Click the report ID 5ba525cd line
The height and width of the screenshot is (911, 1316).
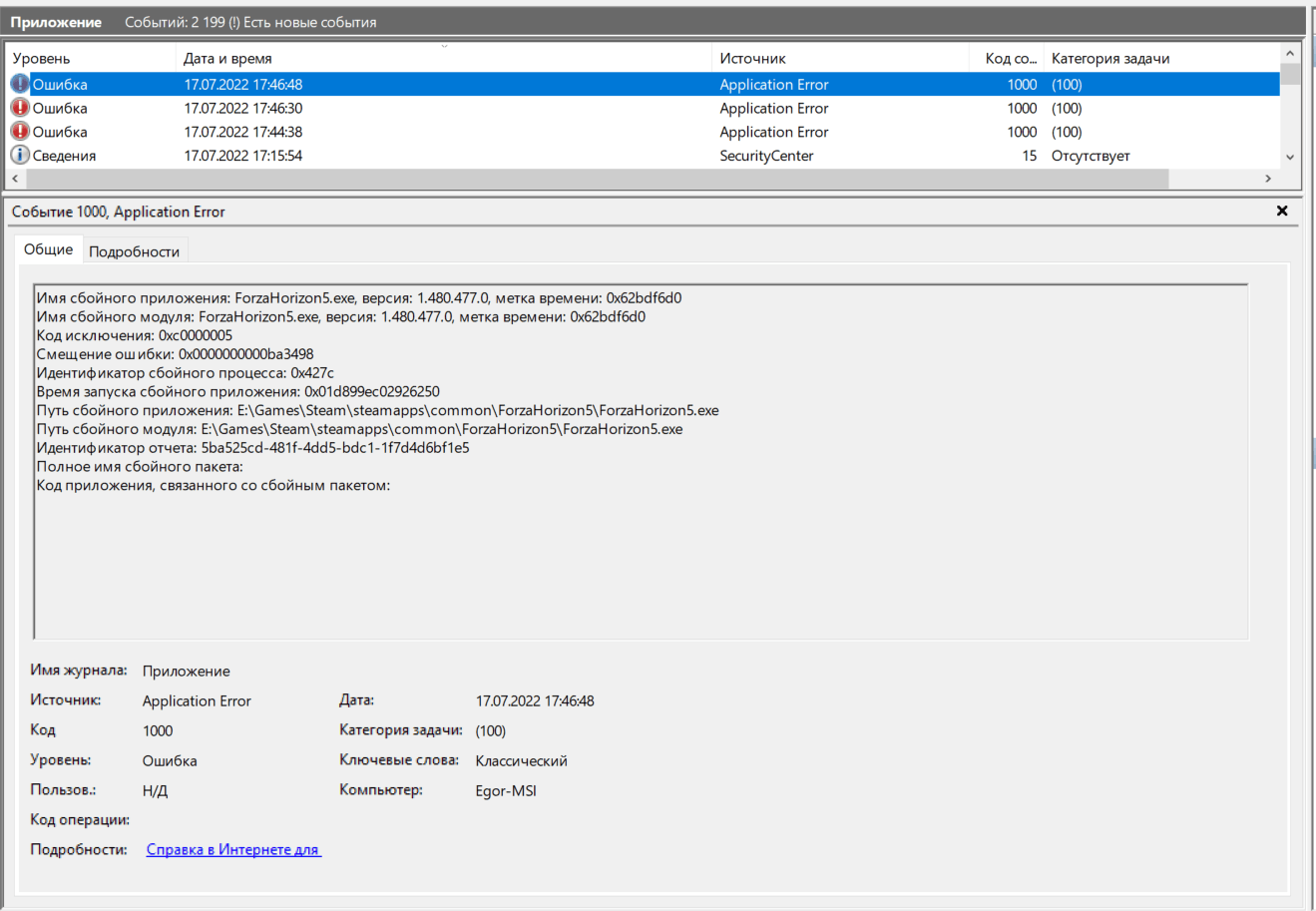click(x=252, y=447)
